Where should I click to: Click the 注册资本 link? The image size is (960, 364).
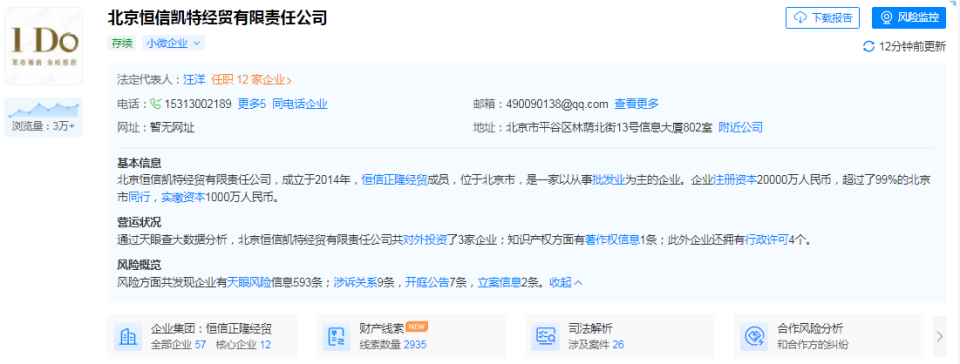click(735, 180)
